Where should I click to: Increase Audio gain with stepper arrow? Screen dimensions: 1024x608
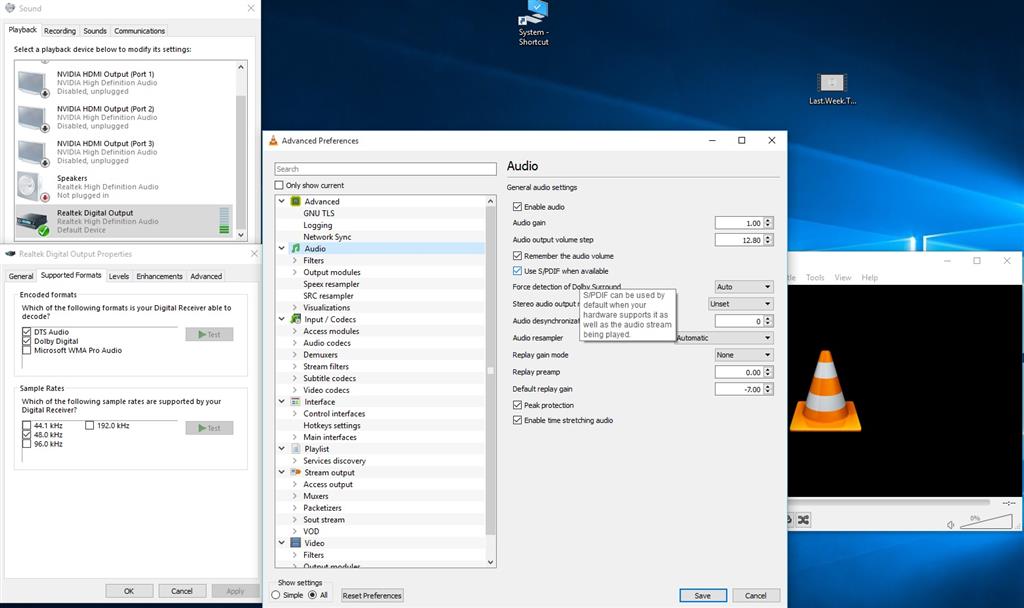pos(768,220)
